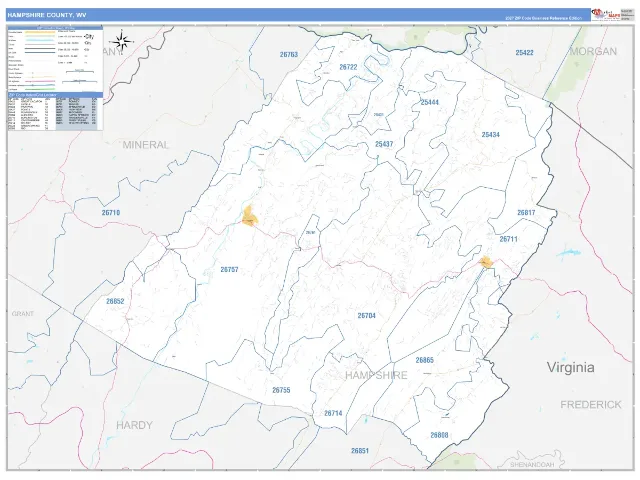Click ZIP code label 26755
Screen dimensions: 640x480
coord(281,390)
